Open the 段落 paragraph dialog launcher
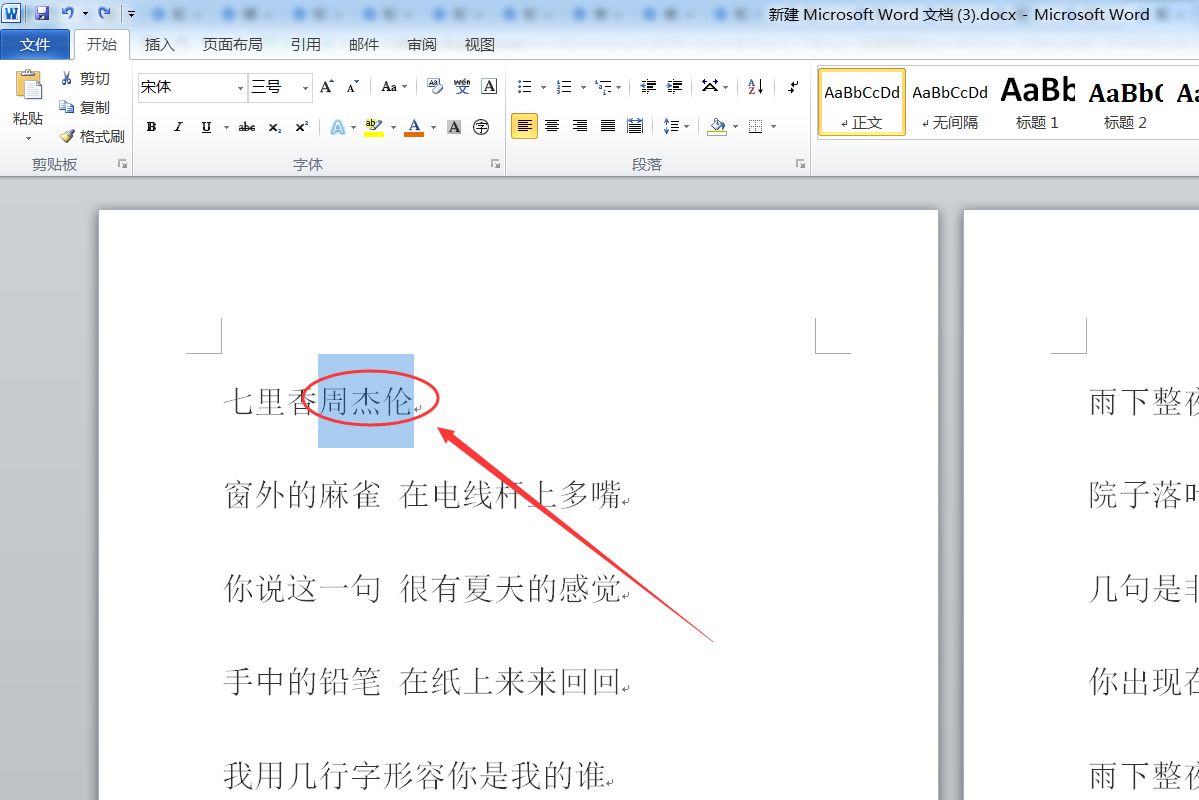The image size is (1199, 800). 801,164
